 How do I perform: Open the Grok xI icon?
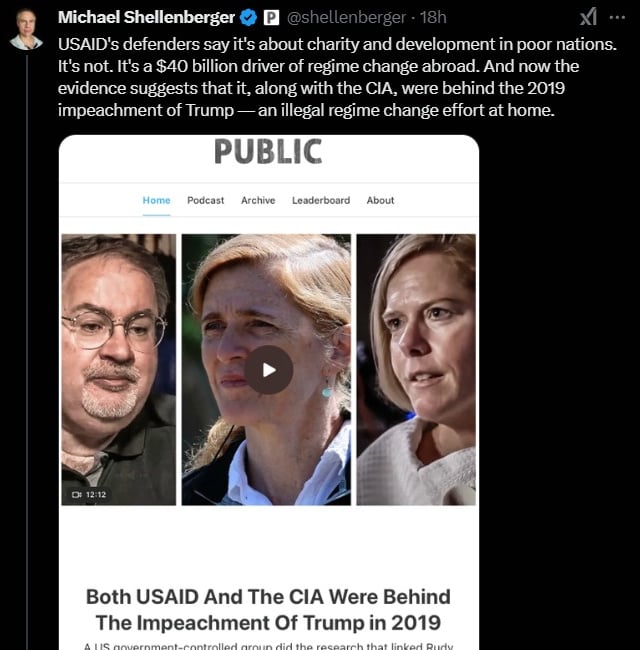pyautogui.click(x=588, y=17)
